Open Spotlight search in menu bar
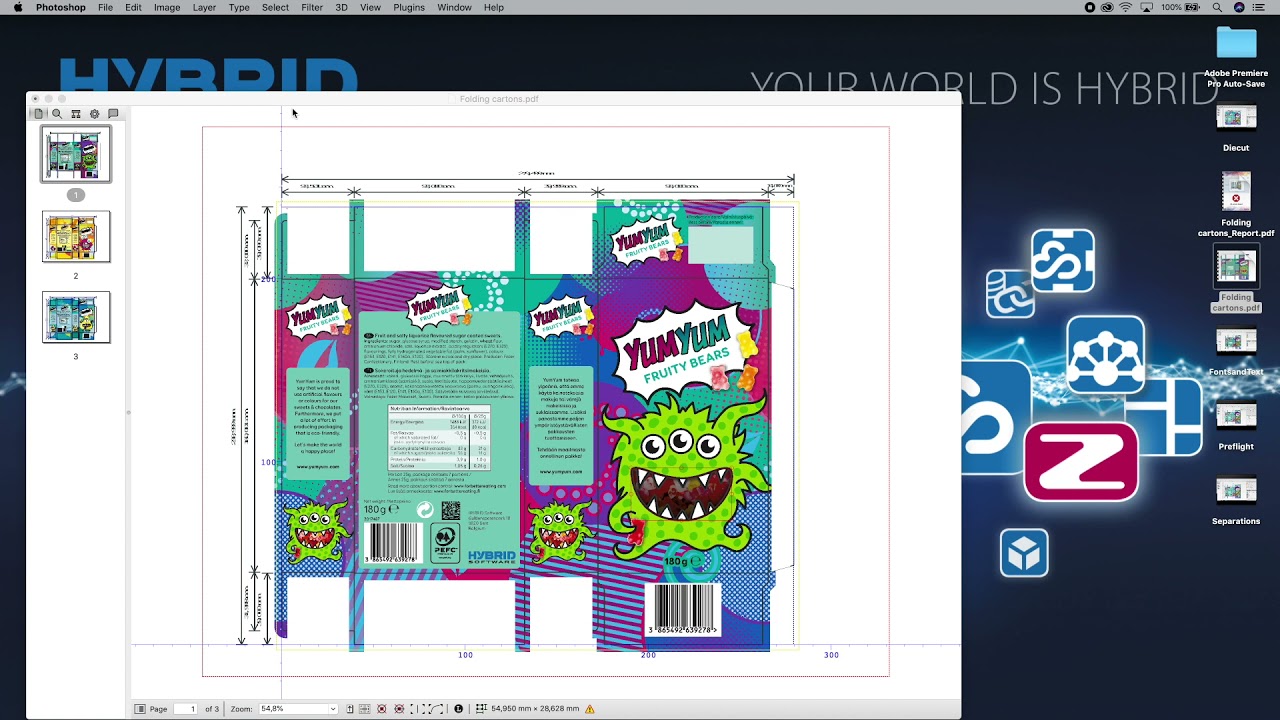The image size is (1280, 720). pos(1217,7)
